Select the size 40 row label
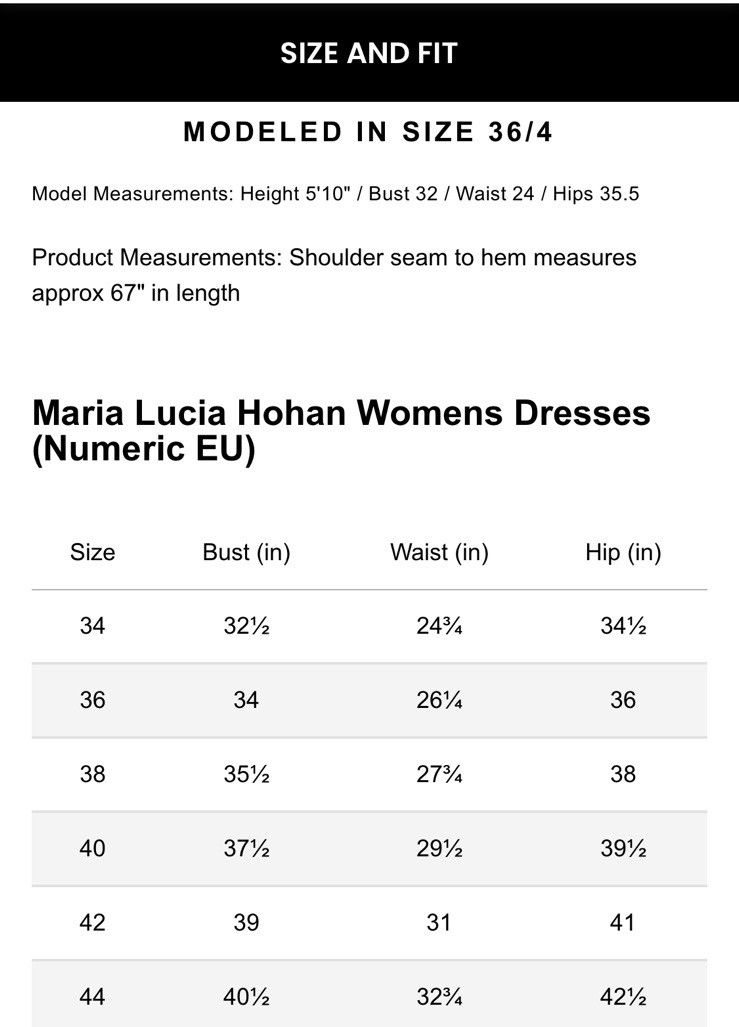Viewport: 739px width, 1027px height. (92, 848)
